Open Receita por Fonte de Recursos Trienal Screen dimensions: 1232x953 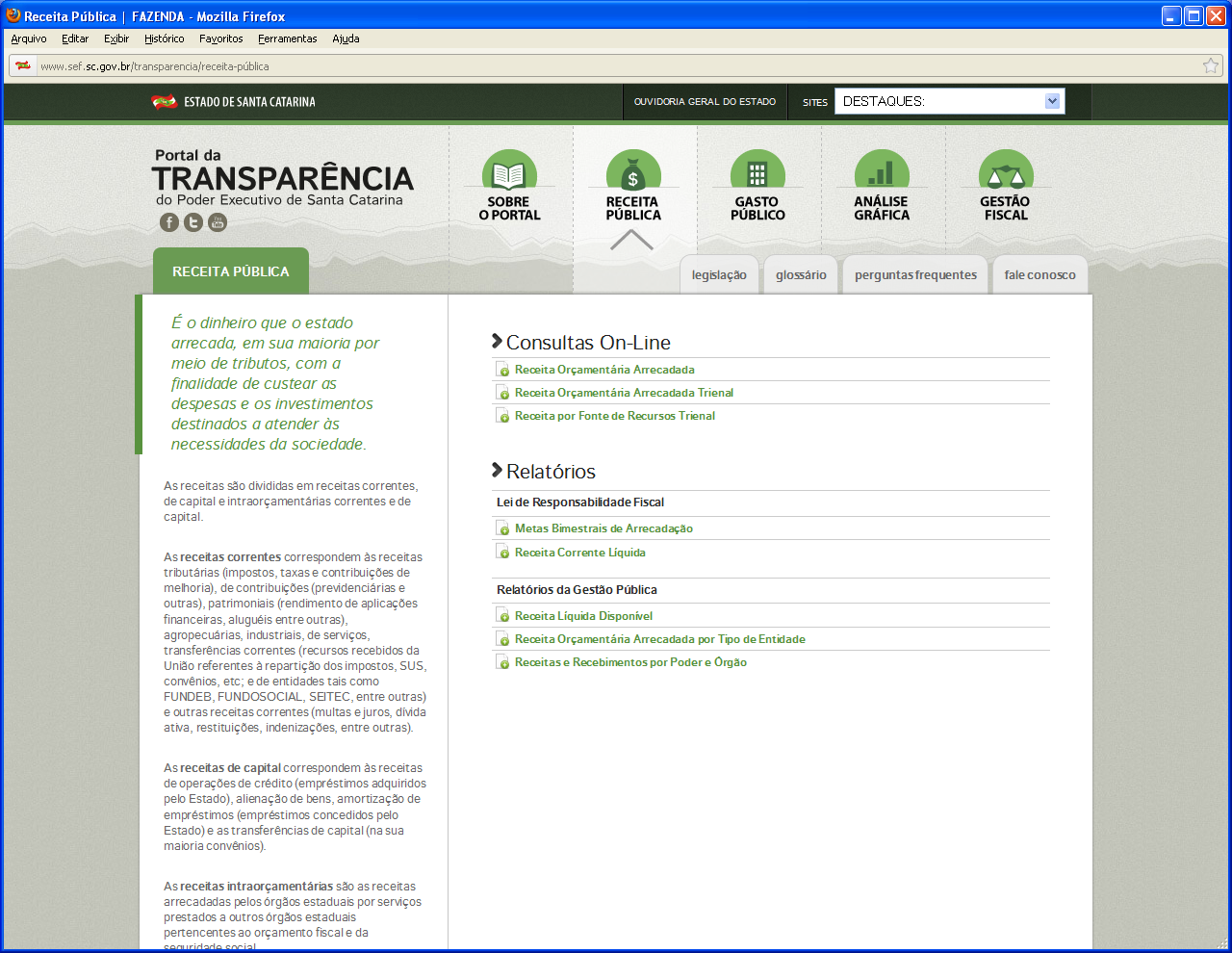615,416
